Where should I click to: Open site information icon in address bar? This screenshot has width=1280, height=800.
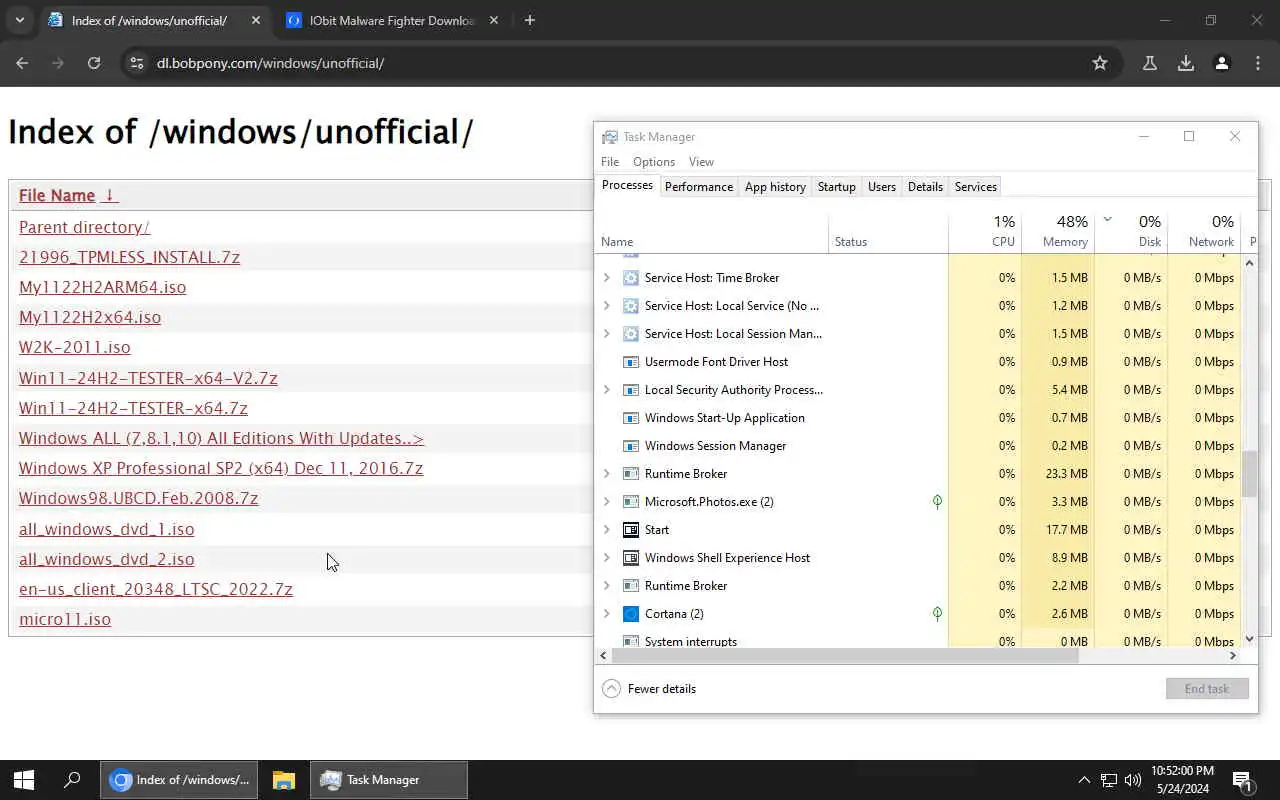[x=136, y=63]
